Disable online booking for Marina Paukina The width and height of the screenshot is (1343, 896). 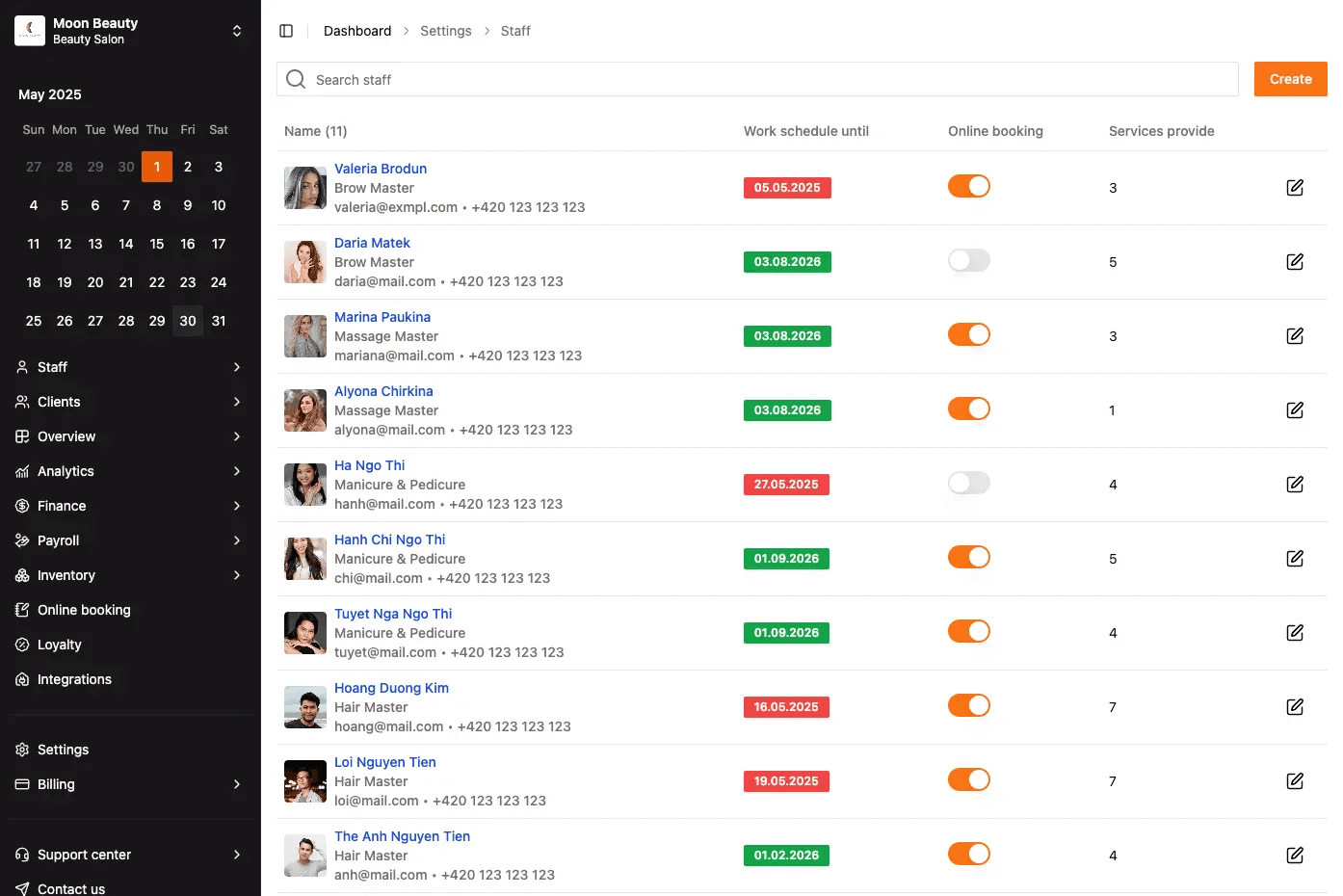pos(968,334)
